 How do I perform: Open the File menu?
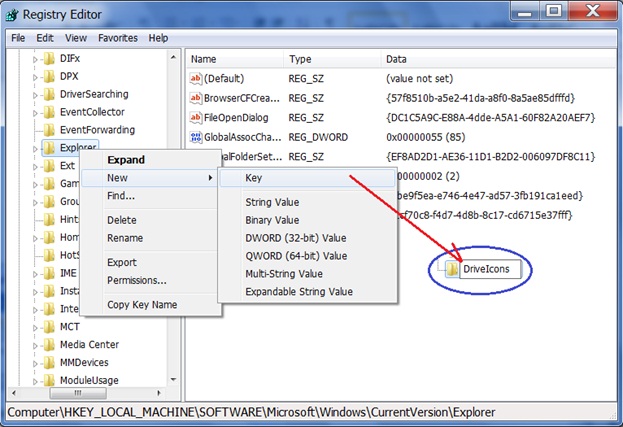point(18,38)
